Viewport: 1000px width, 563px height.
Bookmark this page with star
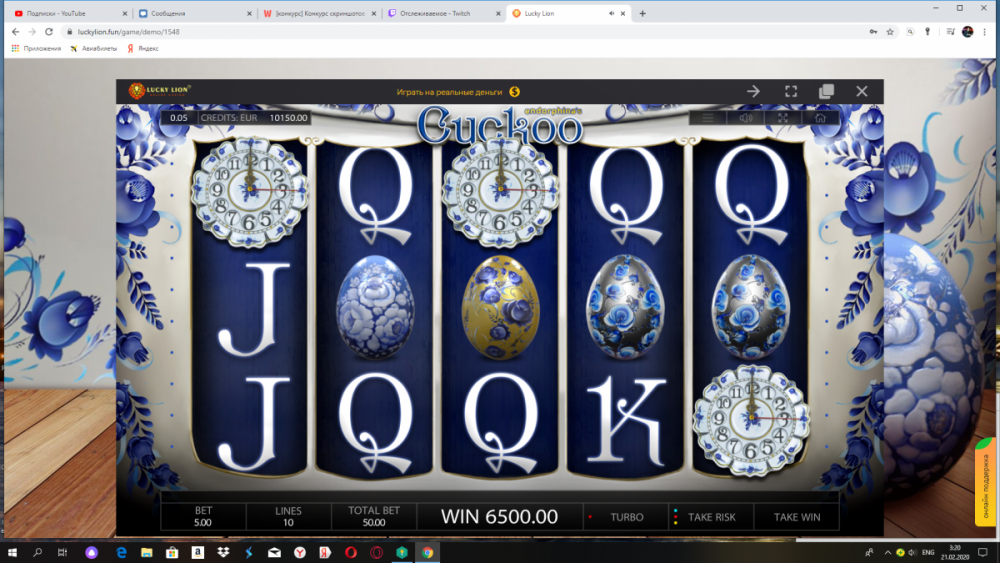890,32
